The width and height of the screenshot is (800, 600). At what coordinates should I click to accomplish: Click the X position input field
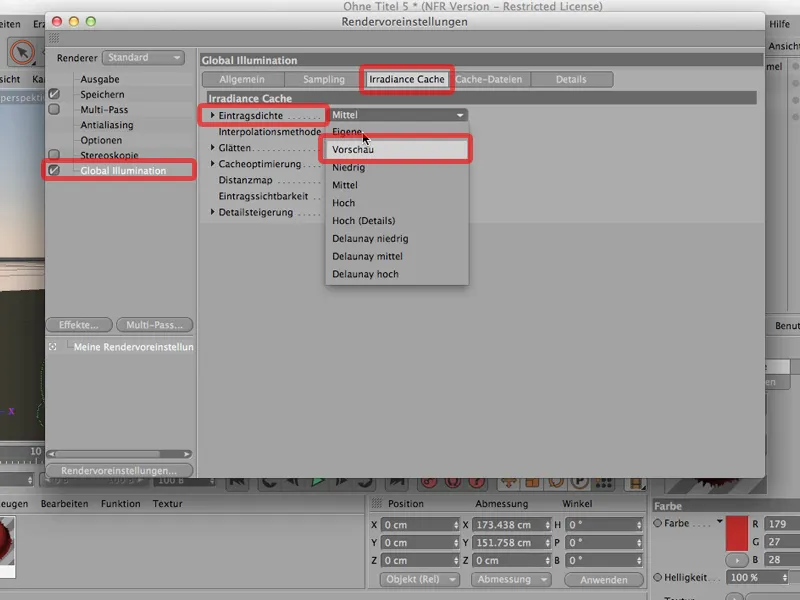(x=415, y=523)
